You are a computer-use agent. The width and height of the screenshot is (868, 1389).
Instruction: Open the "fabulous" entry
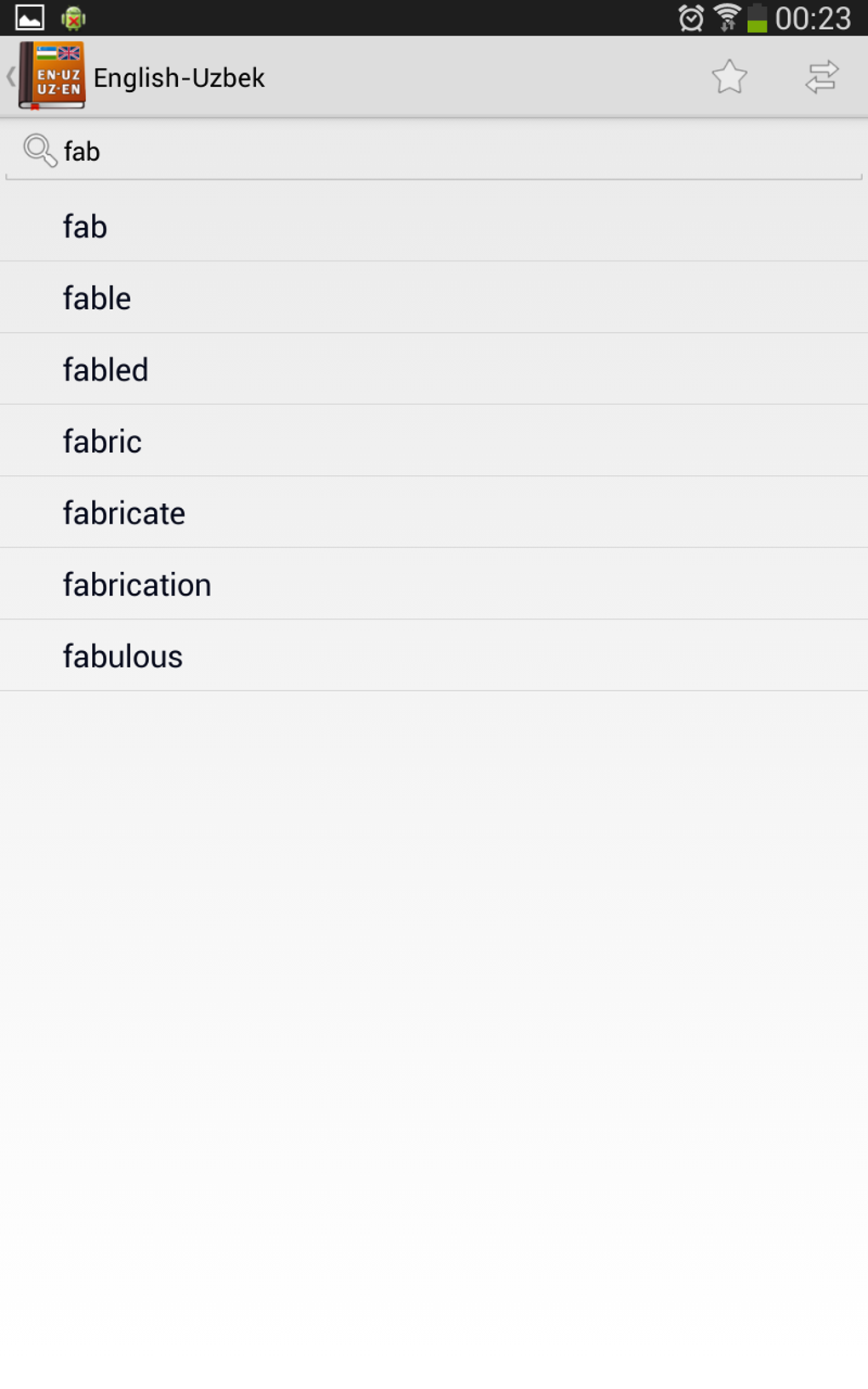123,655
